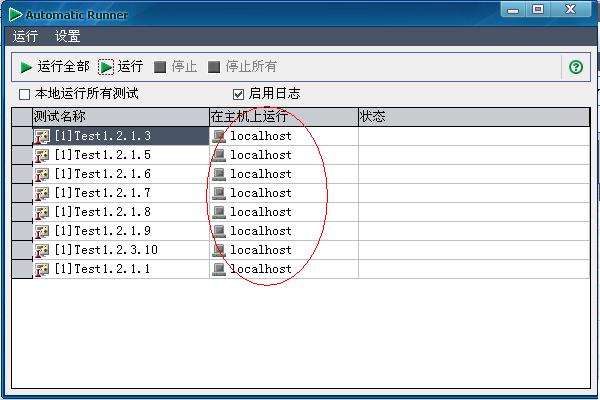Select test icon for [1]Test1.2.1.8
The height and width of the screenshot is (400, 600).
pyautogui.click(x=42, y=212)
